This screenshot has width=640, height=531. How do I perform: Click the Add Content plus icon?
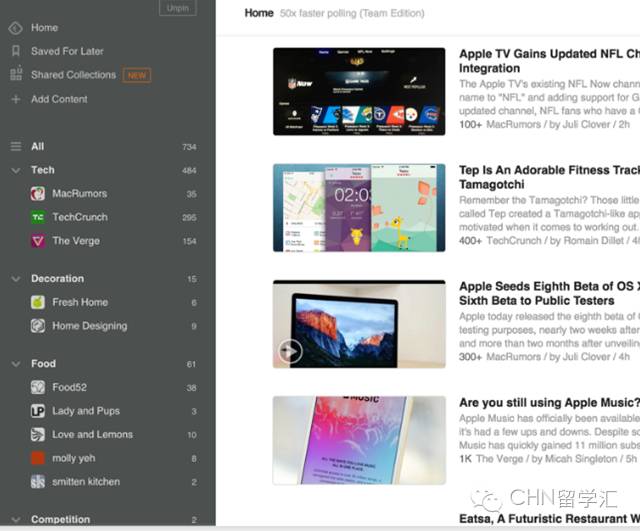tap(16, 99)
